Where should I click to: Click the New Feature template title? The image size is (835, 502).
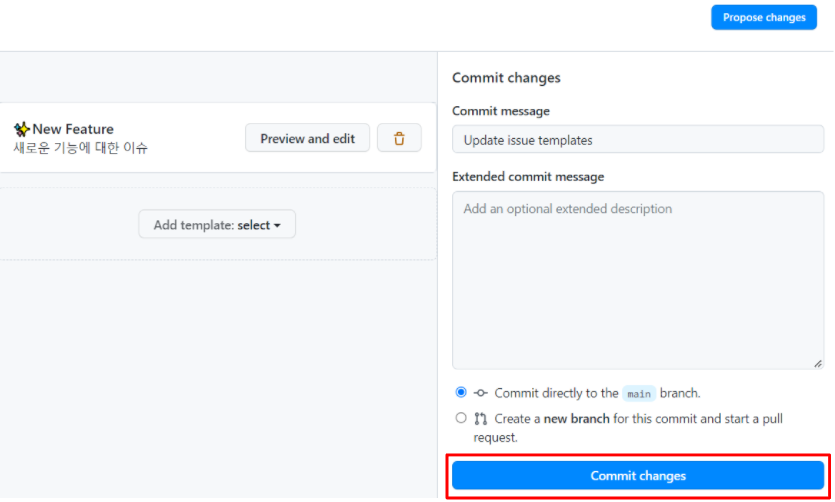(73, 129)
